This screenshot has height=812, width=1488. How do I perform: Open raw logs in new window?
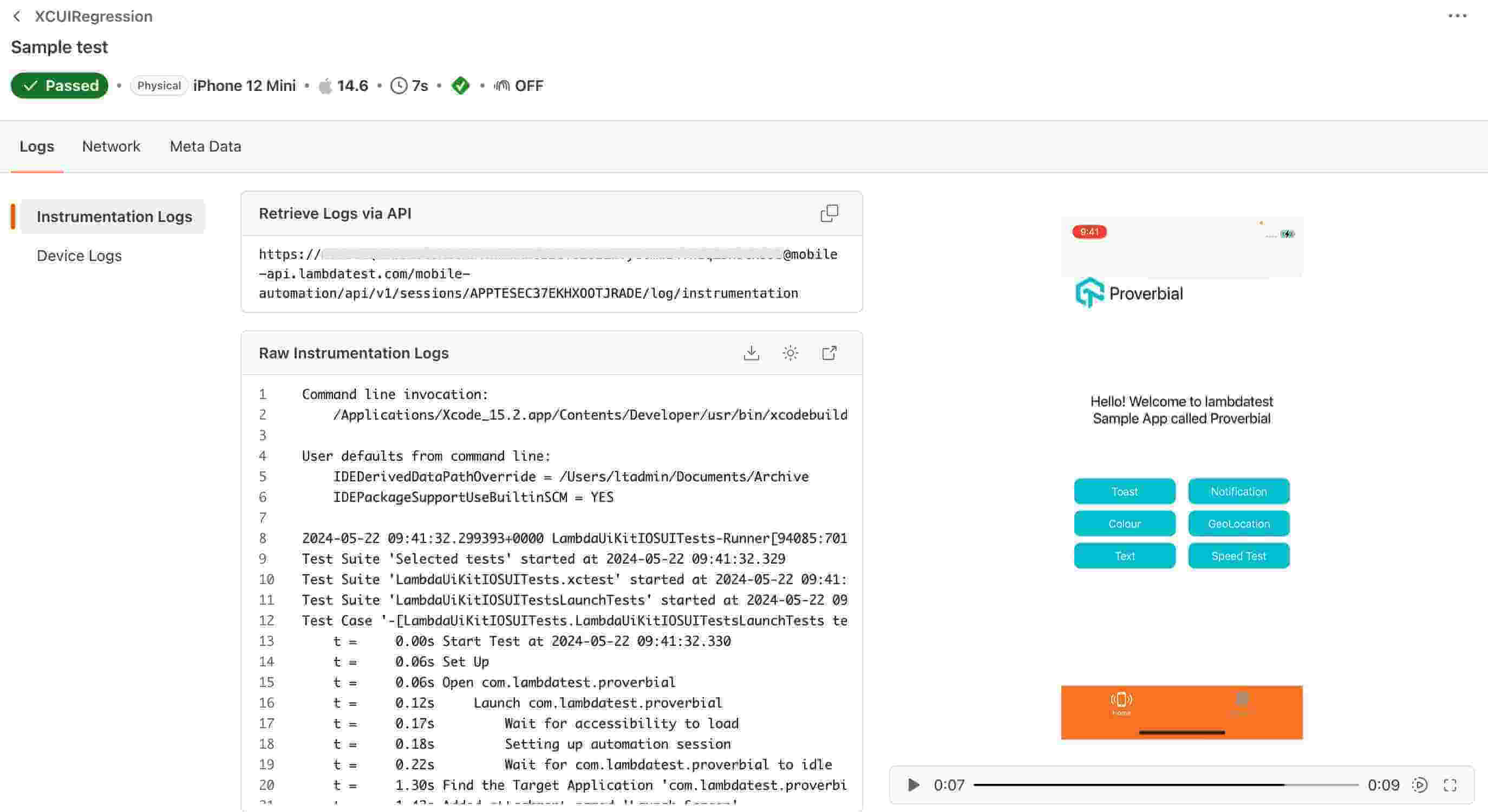coord(829,353)
